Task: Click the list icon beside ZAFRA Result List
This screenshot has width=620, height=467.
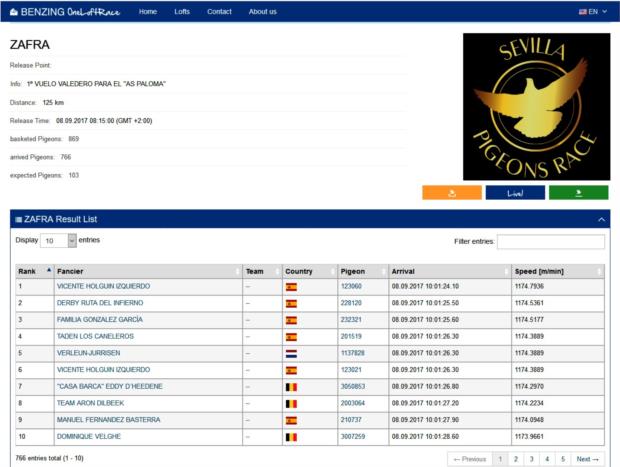Action: pos(17,219)
